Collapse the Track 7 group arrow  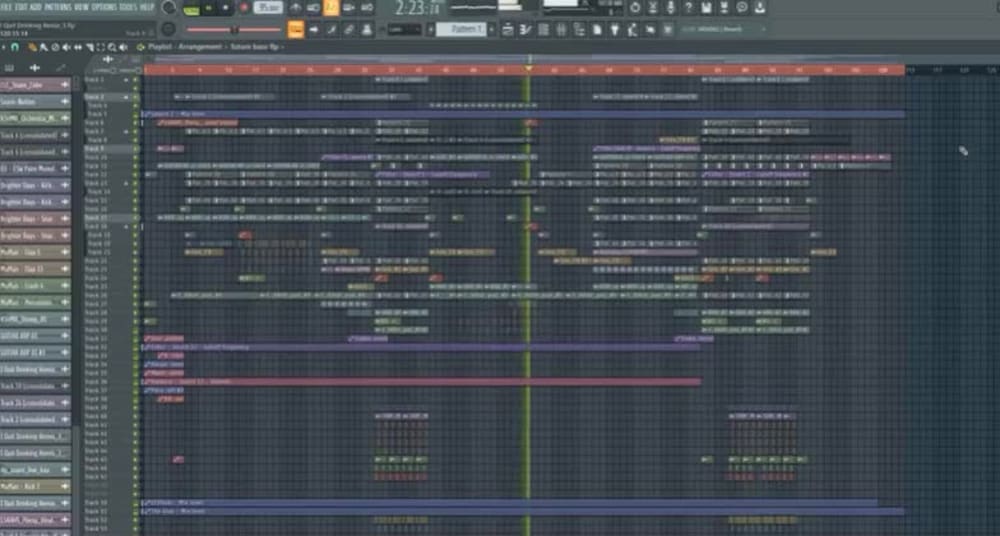(127, 131)
